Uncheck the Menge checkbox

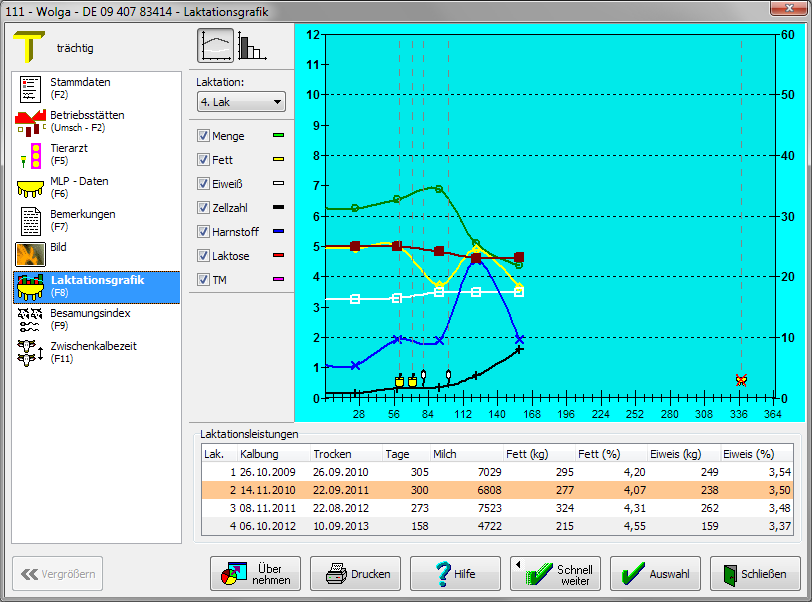[203, 136]
